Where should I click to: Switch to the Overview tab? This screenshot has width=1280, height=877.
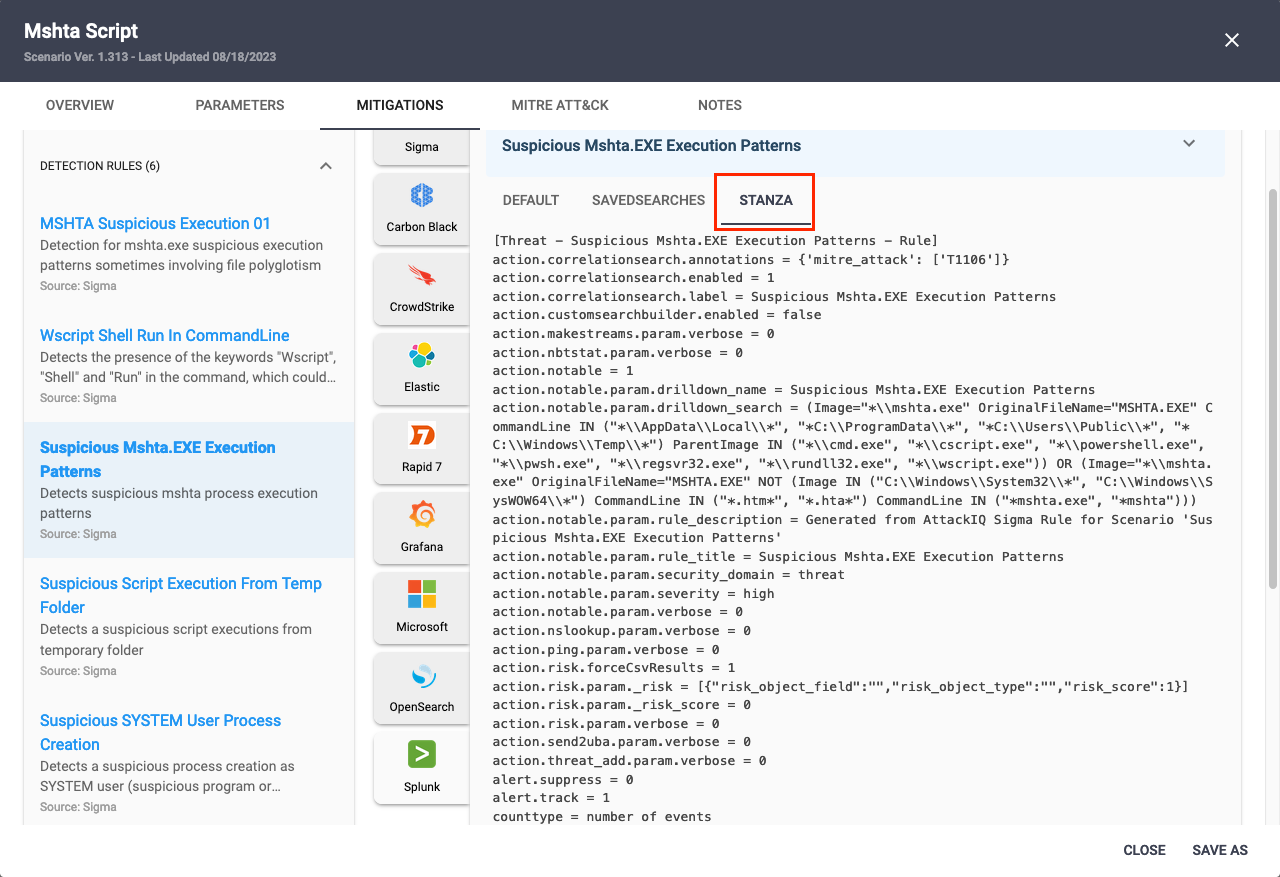click(x=80, y=105)
